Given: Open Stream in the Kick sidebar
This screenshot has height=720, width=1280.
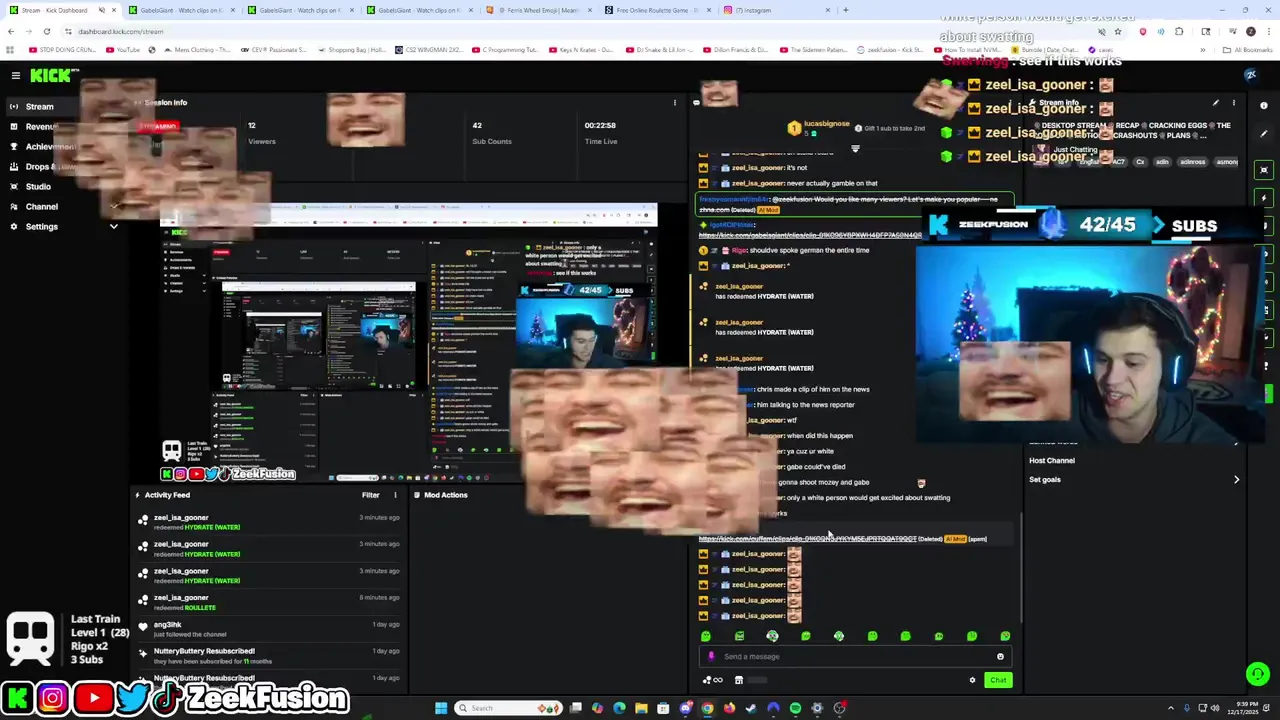Looking at the screenshot, I should [x=39, y=106].
